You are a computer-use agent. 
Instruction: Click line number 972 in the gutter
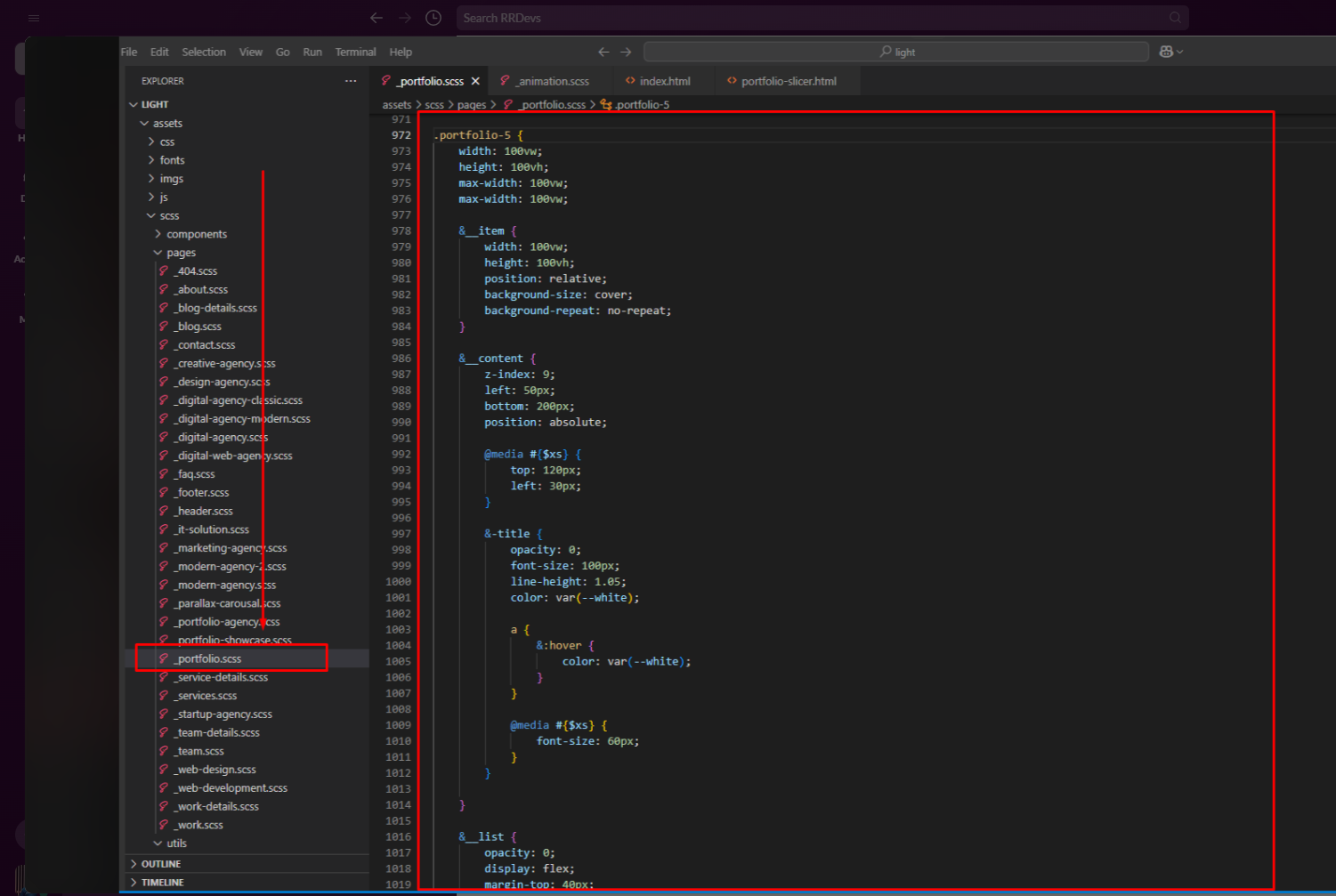[401, 135]
